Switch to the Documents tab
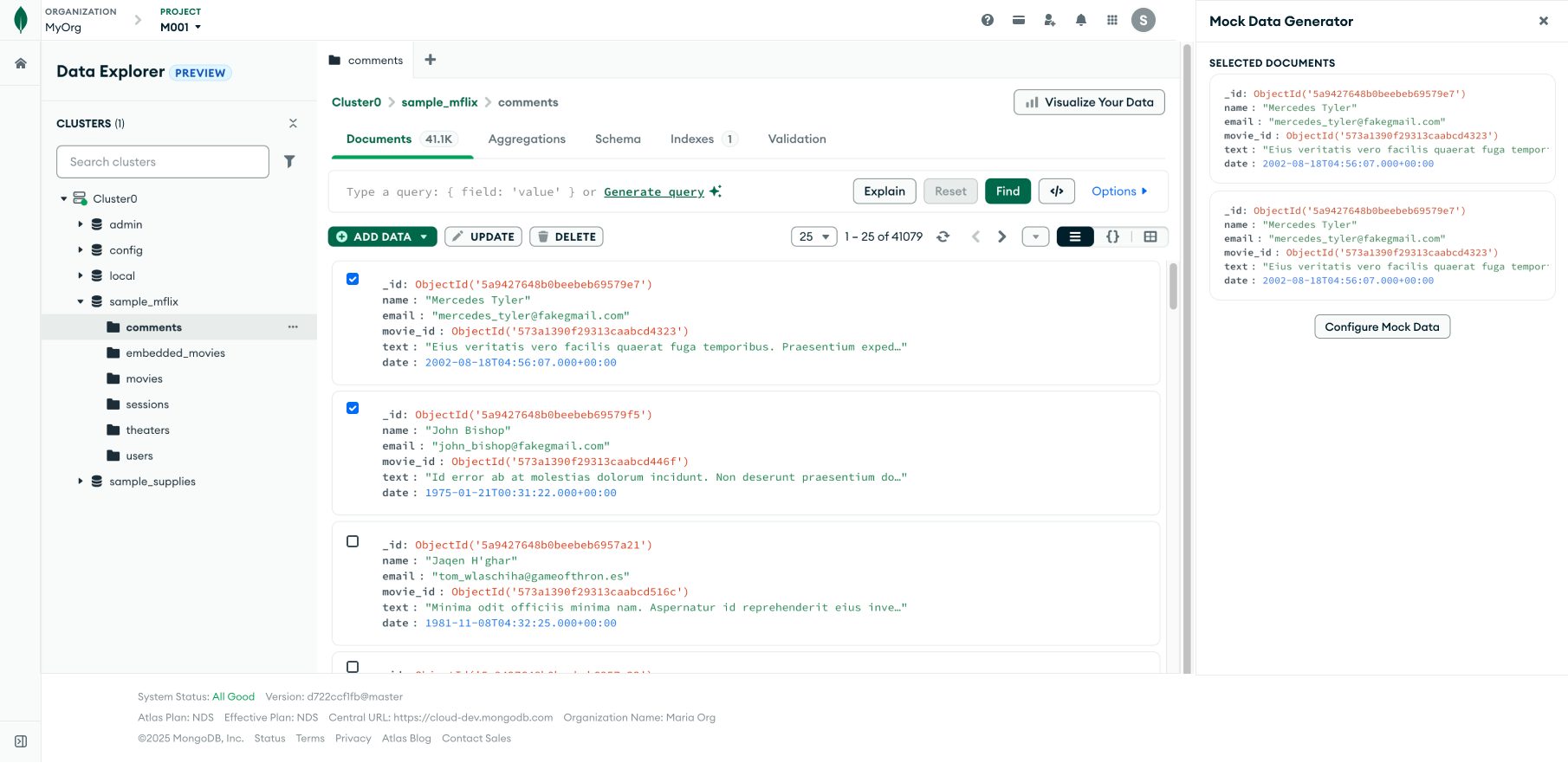Screen dimensions: 1568x763 [x=402, y=139]
